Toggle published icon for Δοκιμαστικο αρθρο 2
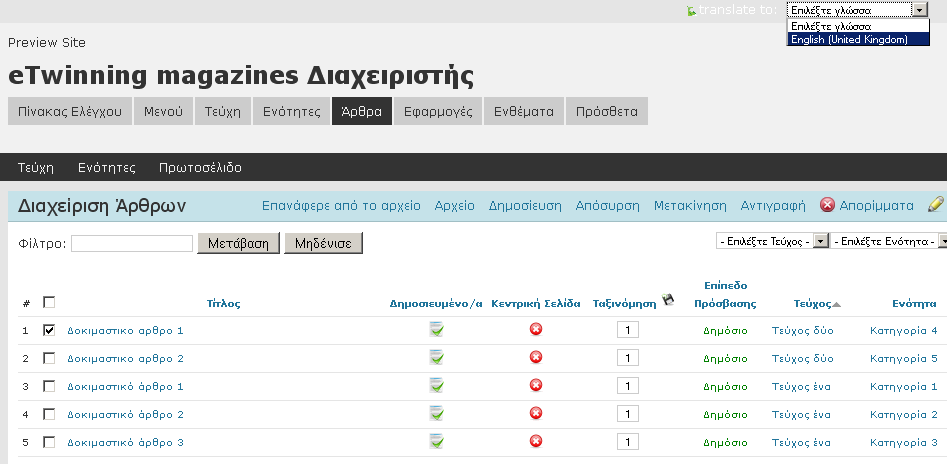 [437, 358]
